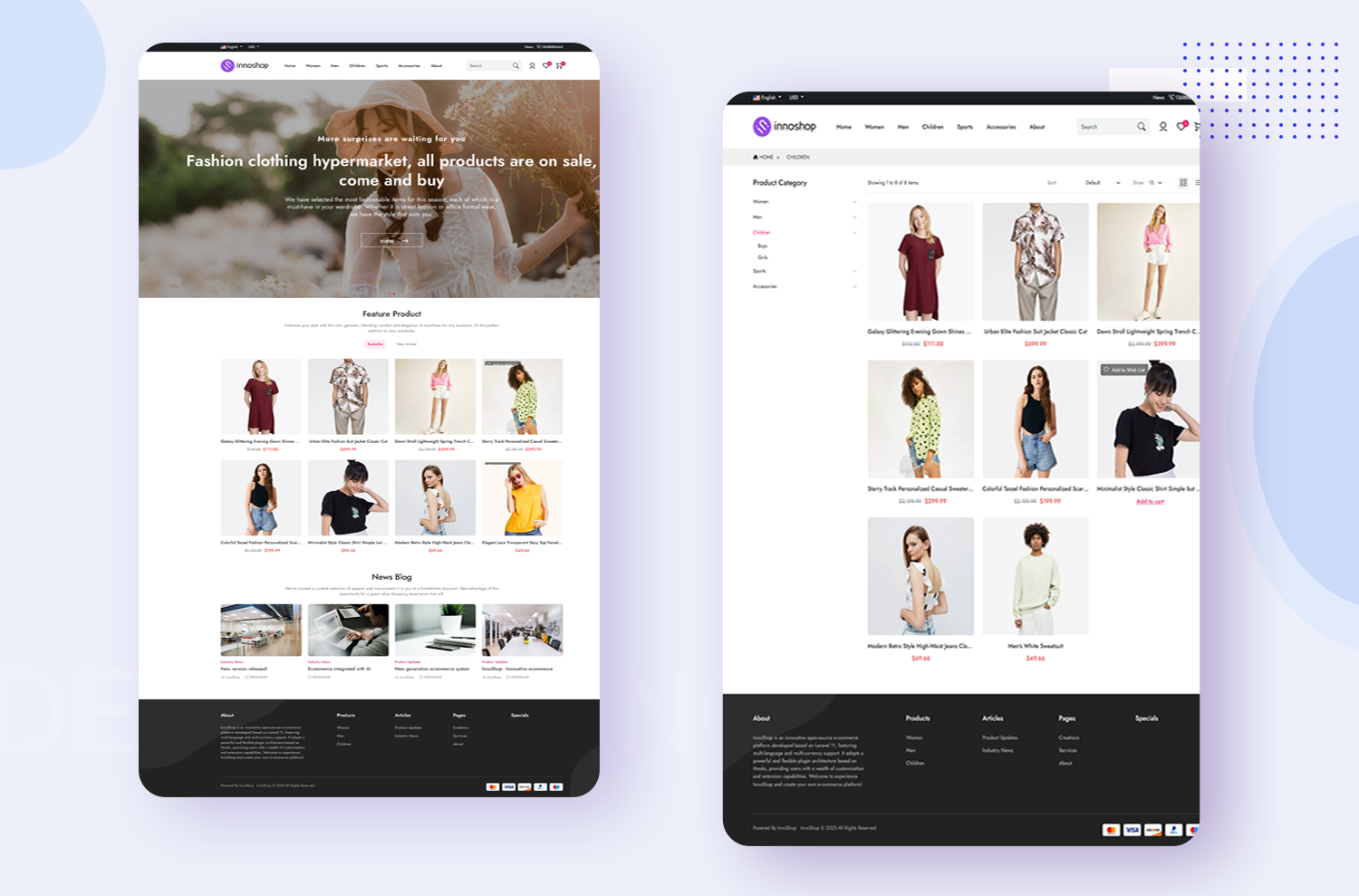Click 'Add to cart' under the Minimalist Style shirt
Image resolution: width=1359 pixels, height=896 pixels.
(x=1150, y=502)
